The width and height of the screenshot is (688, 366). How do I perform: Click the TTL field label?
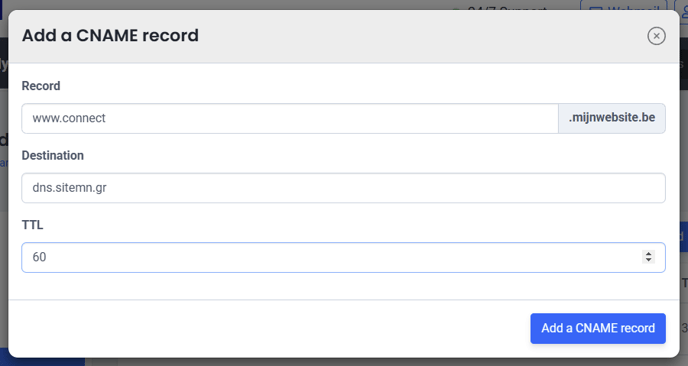32,225
